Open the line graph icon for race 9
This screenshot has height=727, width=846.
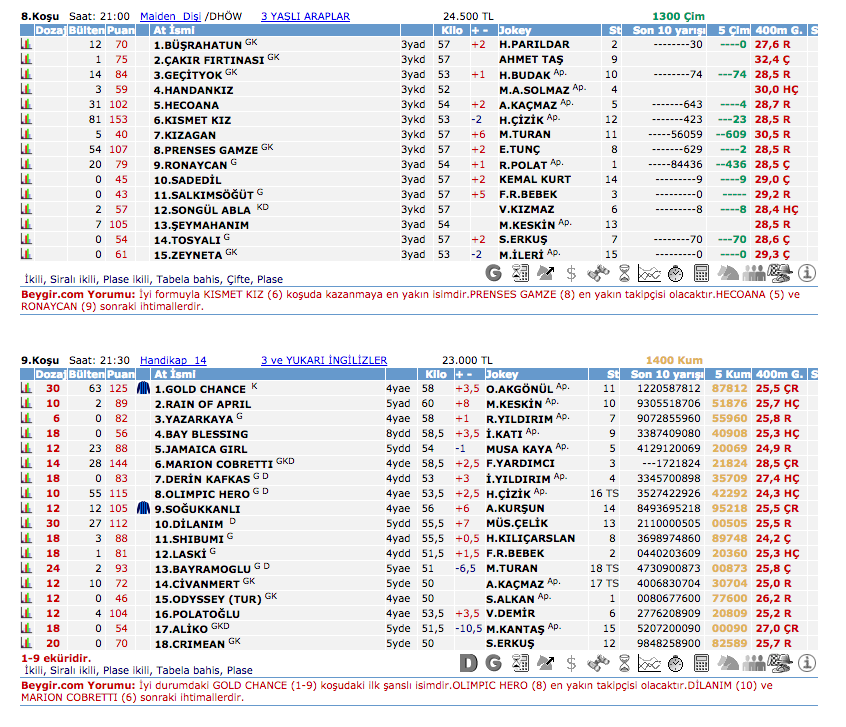tap(649, 662)
